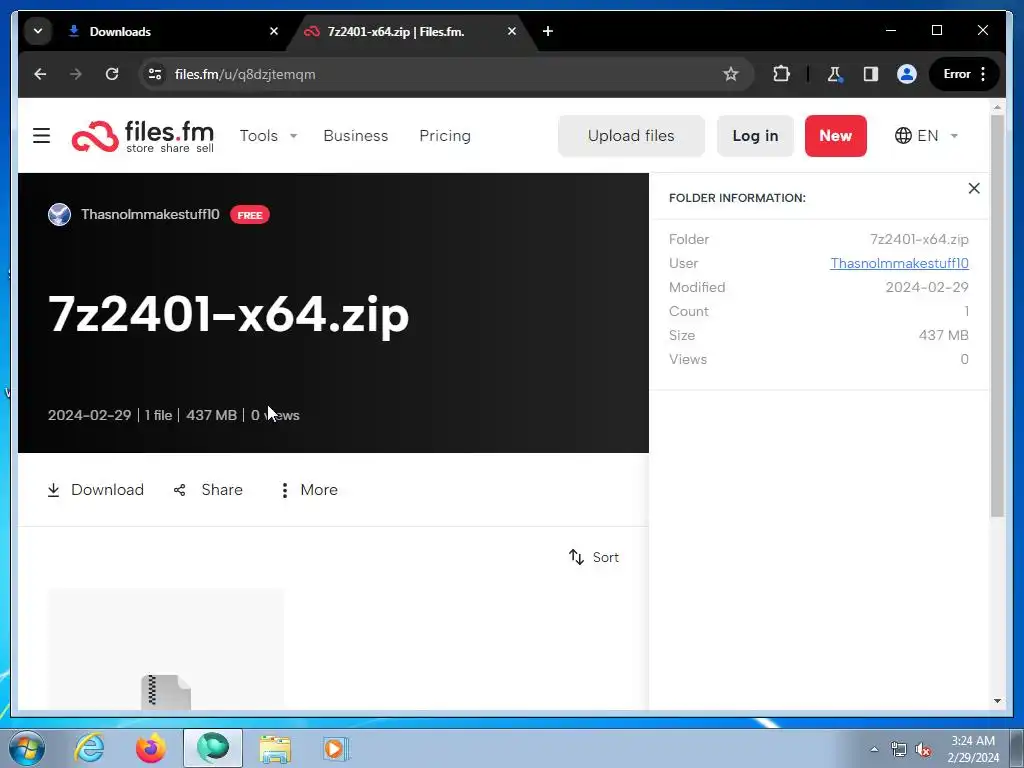Toggle the browser side panel
Viewport: 1024px width, 768px height.
tap(871, 74)
